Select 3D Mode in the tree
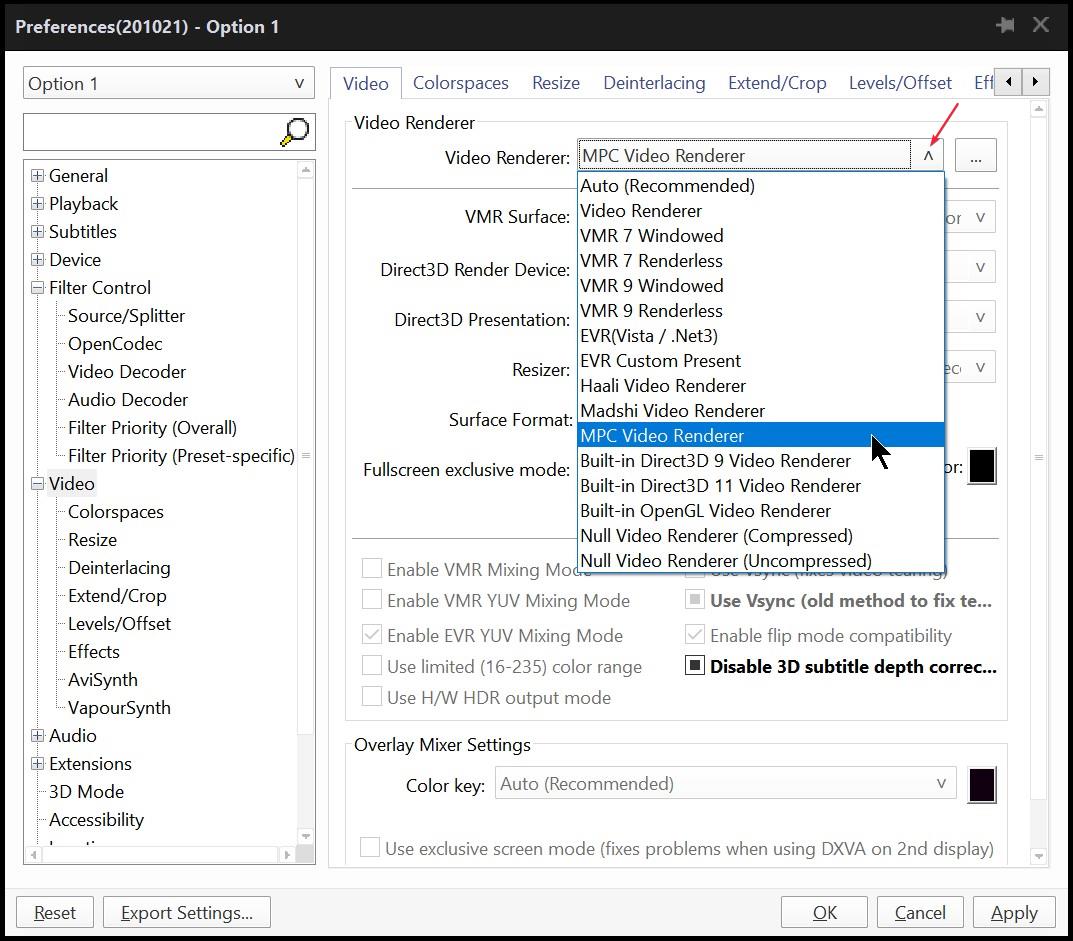This screenshot has width=1073, height=941. coord(87,792)
